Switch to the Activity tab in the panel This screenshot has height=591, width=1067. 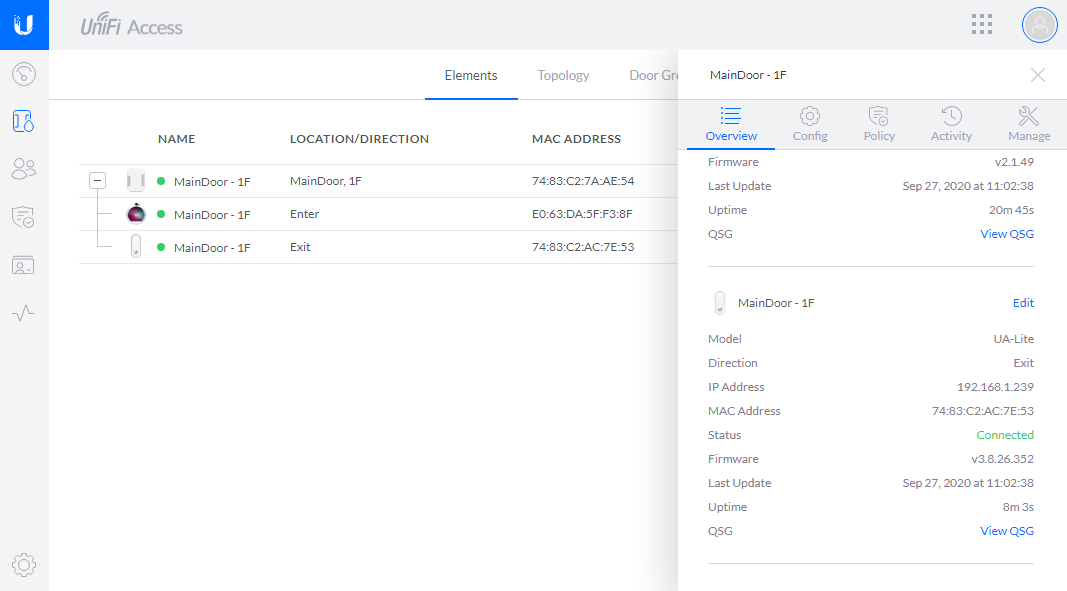pyautogui.click(x=951, y=125)
